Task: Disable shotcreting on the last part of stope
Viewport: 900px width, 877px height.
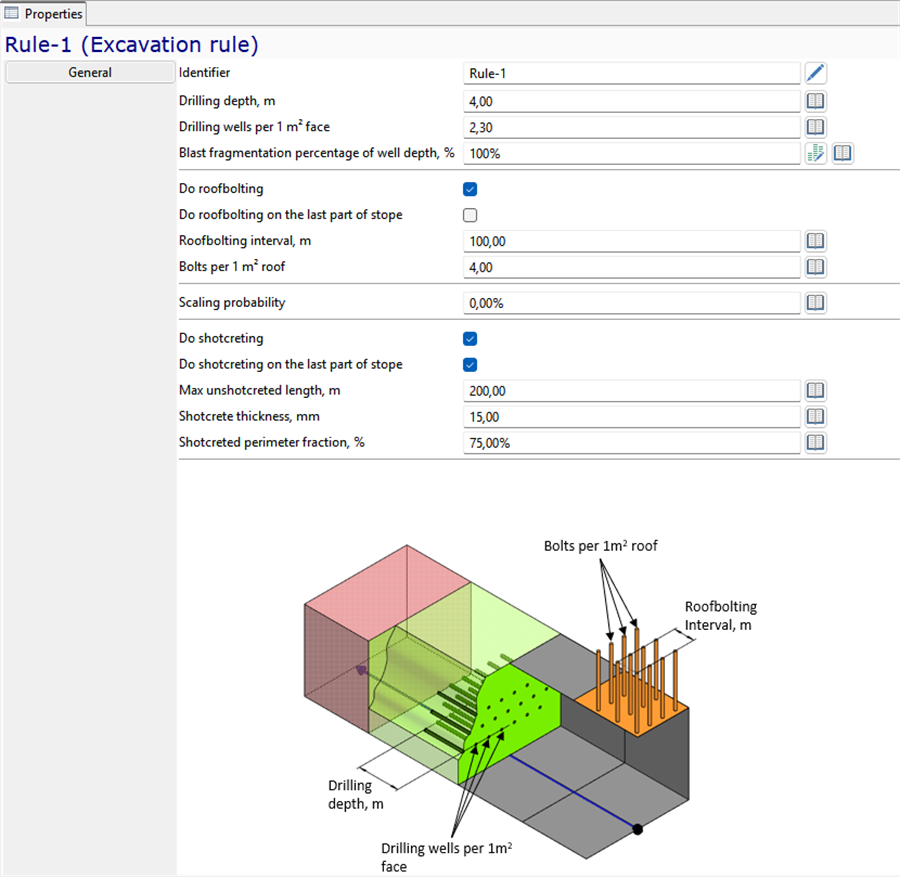Action: (470, 364)
